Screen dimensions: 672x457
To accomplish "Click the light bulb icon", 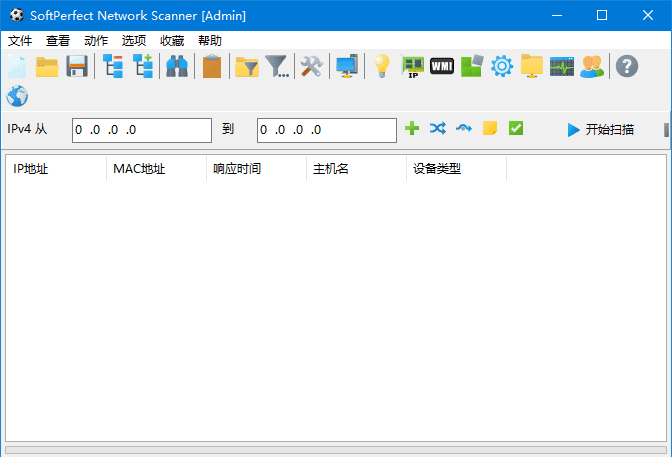I will pyautogui.click(x=381, y=66).
